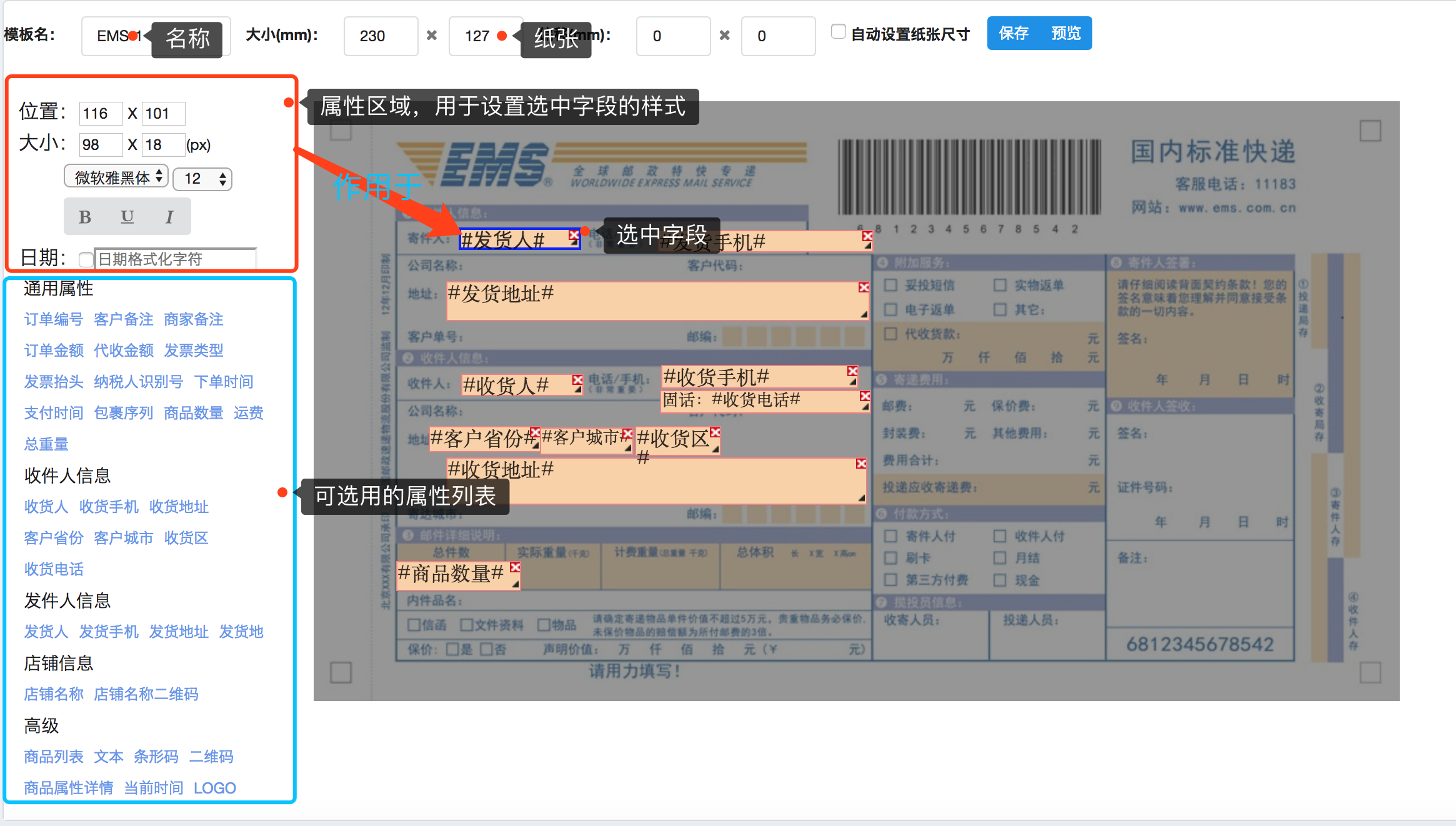
Task: Click the 日期格式化字符 input
Action: point(176,259)
